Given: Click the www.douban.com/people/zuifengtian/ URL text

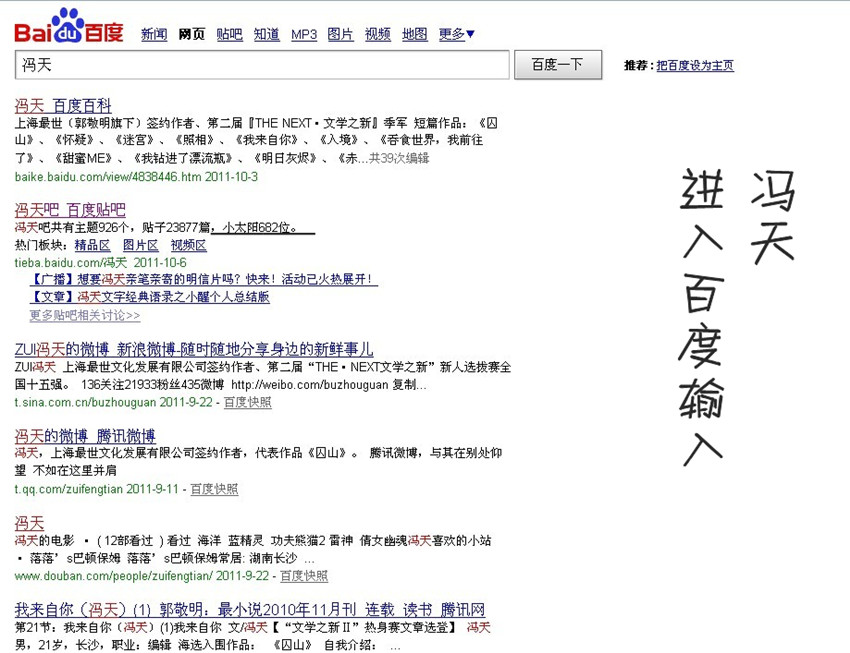Looking at the screenshot, I should point(113,576).
